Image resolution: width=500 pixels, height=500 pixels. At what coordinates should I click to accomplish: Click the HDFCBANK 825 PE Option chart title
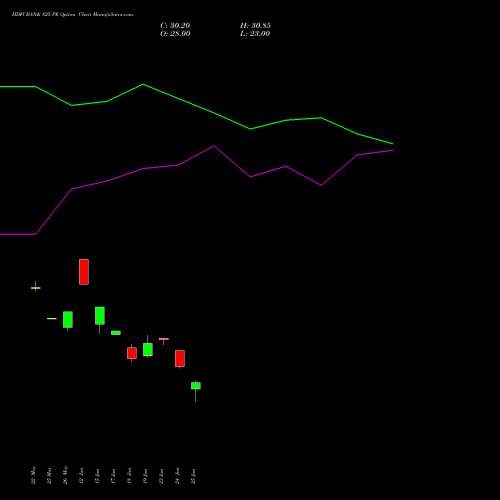(72, 14)
